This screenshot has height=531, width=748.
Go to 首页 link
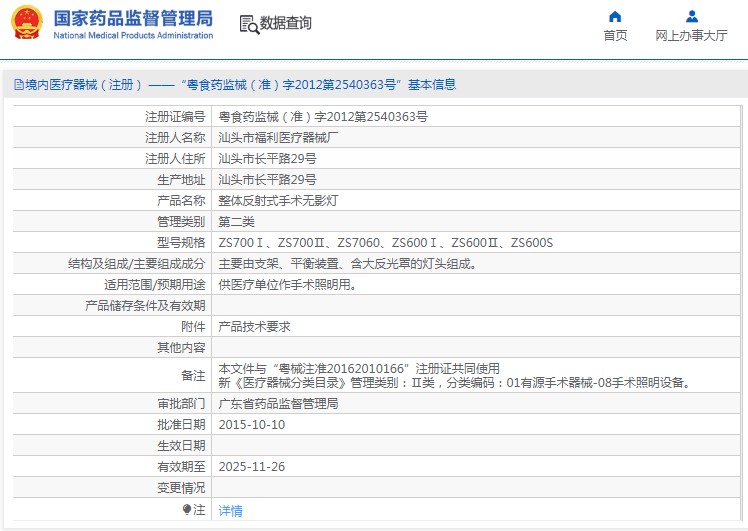[x=615, y=35]
